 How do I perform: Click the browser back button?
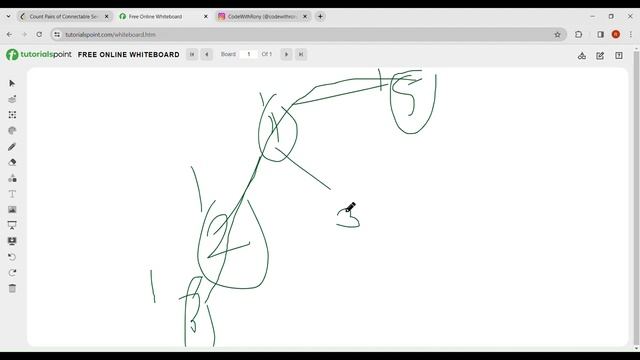pos(9,35)
